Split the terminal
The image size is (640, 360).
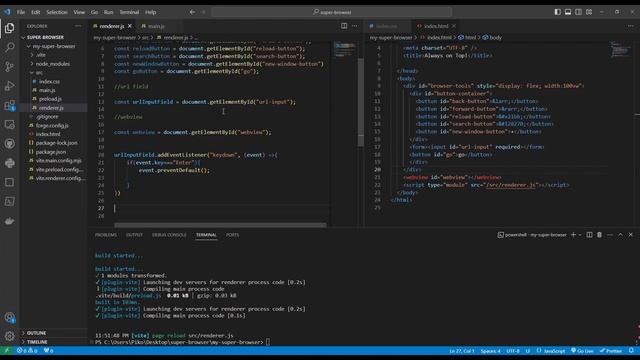coord(589,235)
